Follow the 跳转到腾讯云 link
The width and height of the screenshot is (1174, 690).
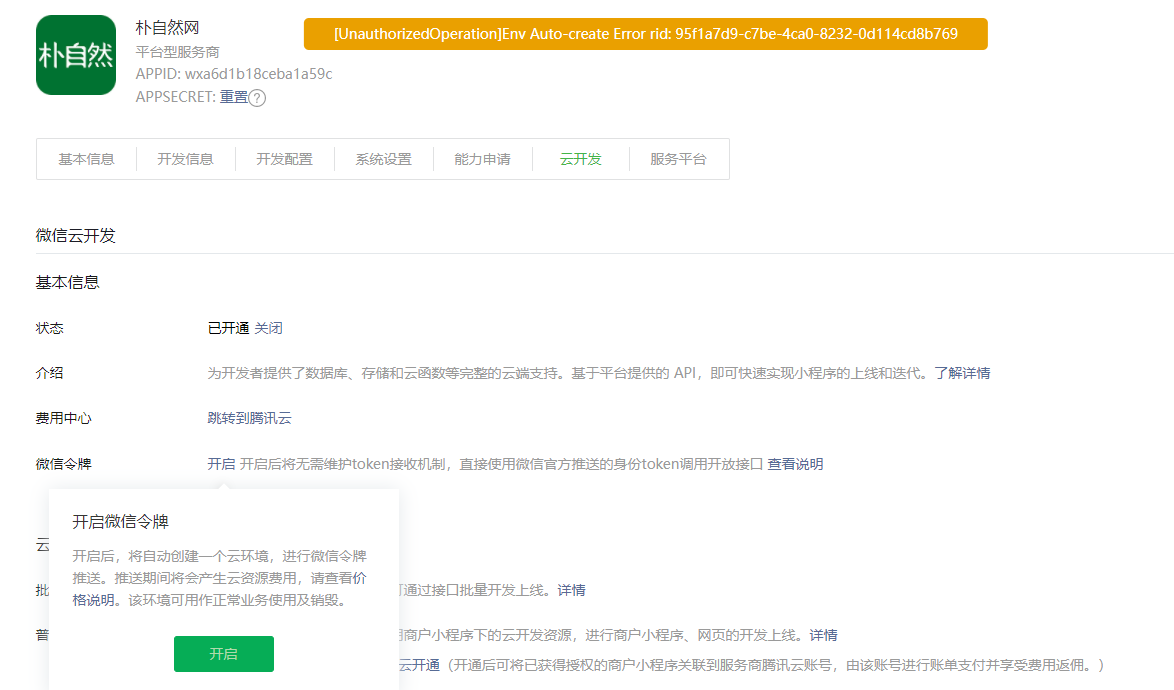[x=249, y=418]
